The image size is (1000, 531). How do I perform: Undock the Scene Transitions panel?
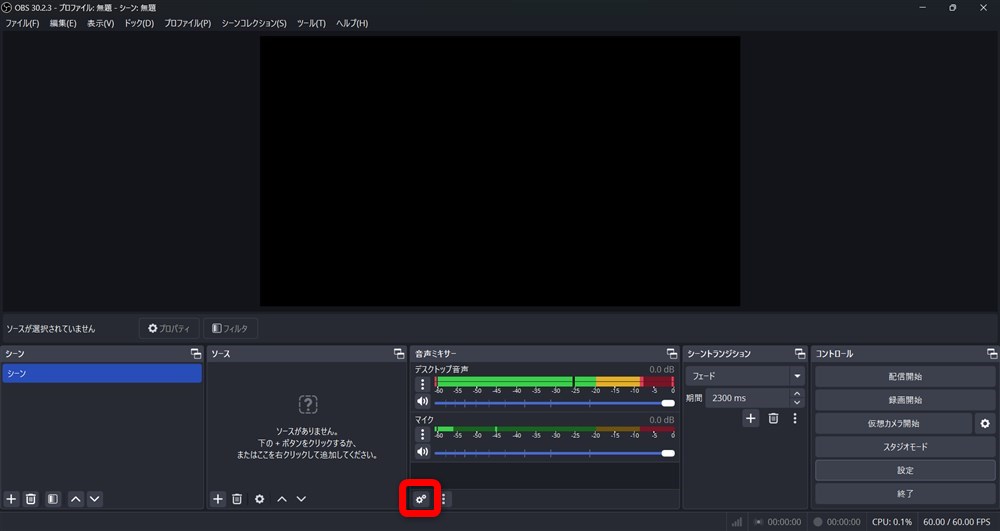pos(800,354)
